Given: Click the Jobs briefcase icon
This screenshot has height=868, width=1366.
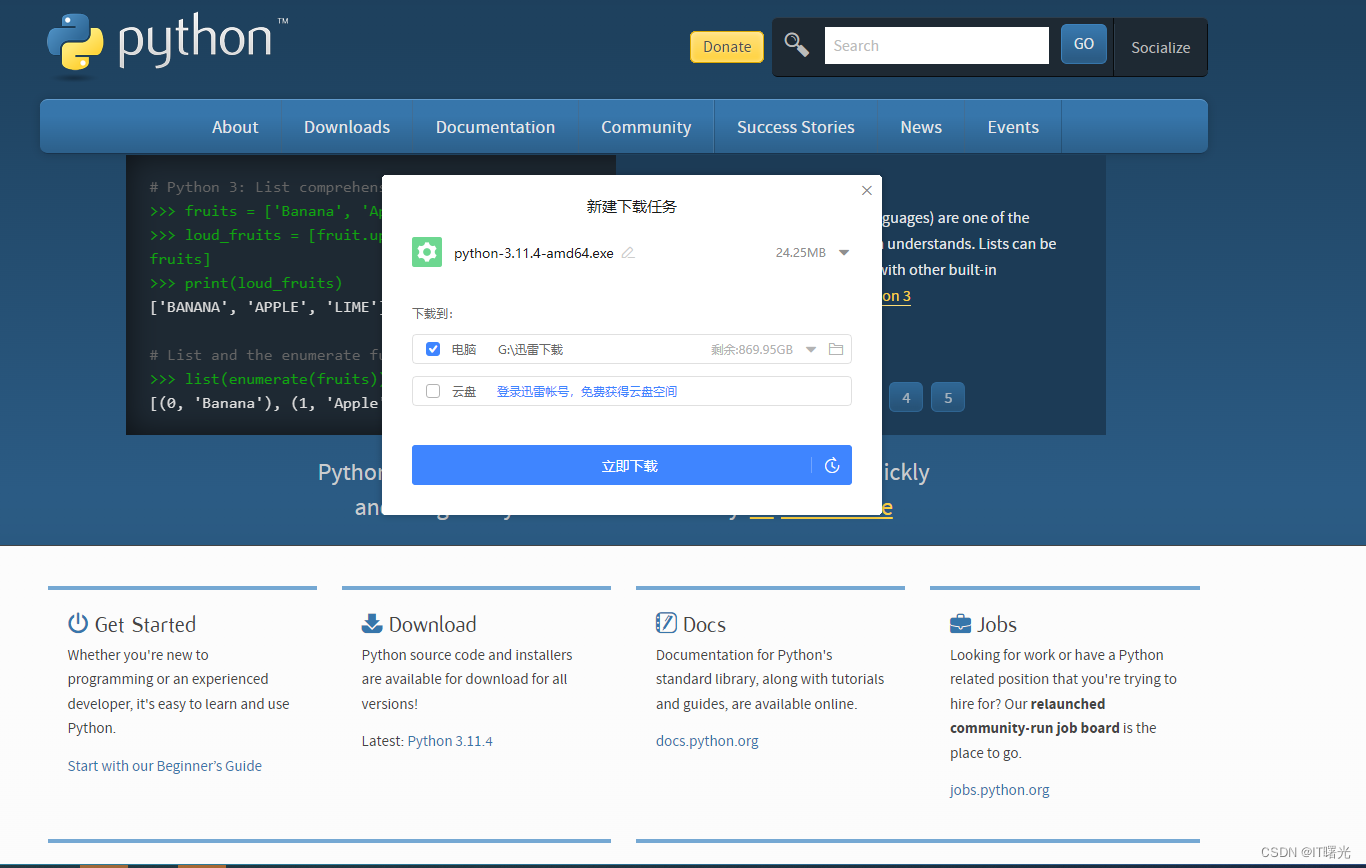Looking at the screenshot, I should (x=960, y=624).
